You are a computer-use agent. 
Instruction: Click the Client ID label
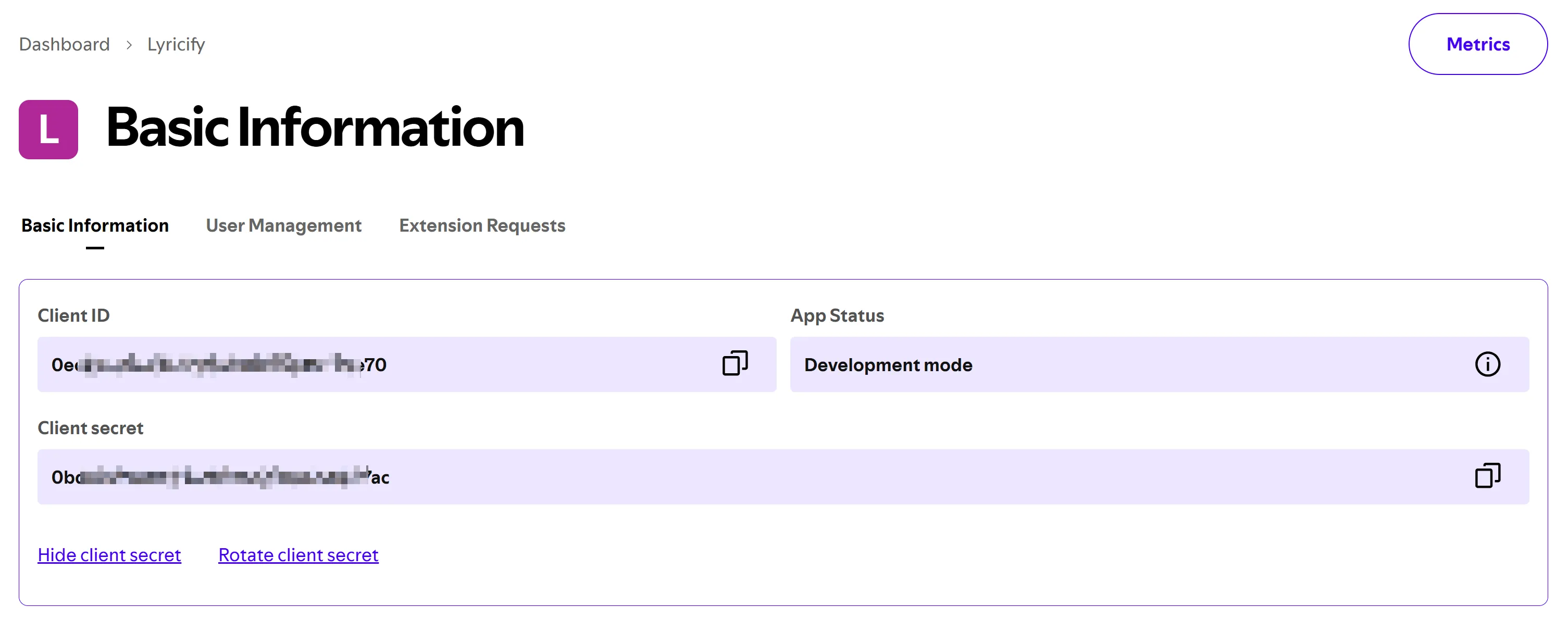(x=73, y=316)
